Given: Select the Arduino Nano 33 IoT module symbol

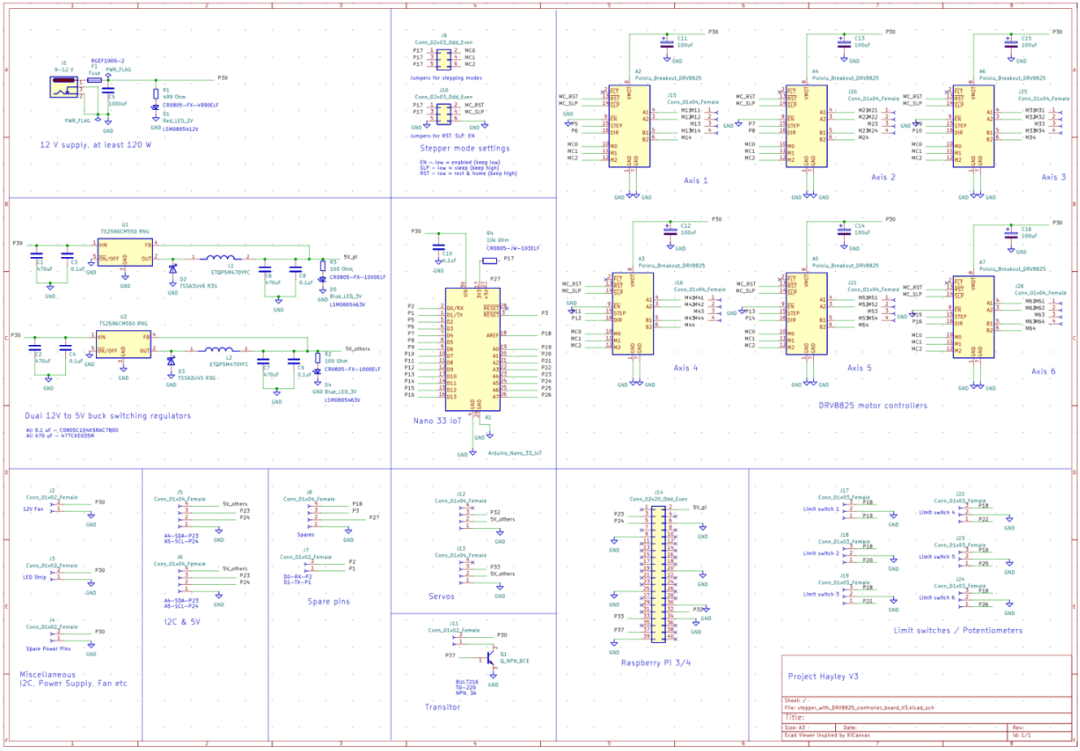Looking at the screenshot, I should [472, 349].
